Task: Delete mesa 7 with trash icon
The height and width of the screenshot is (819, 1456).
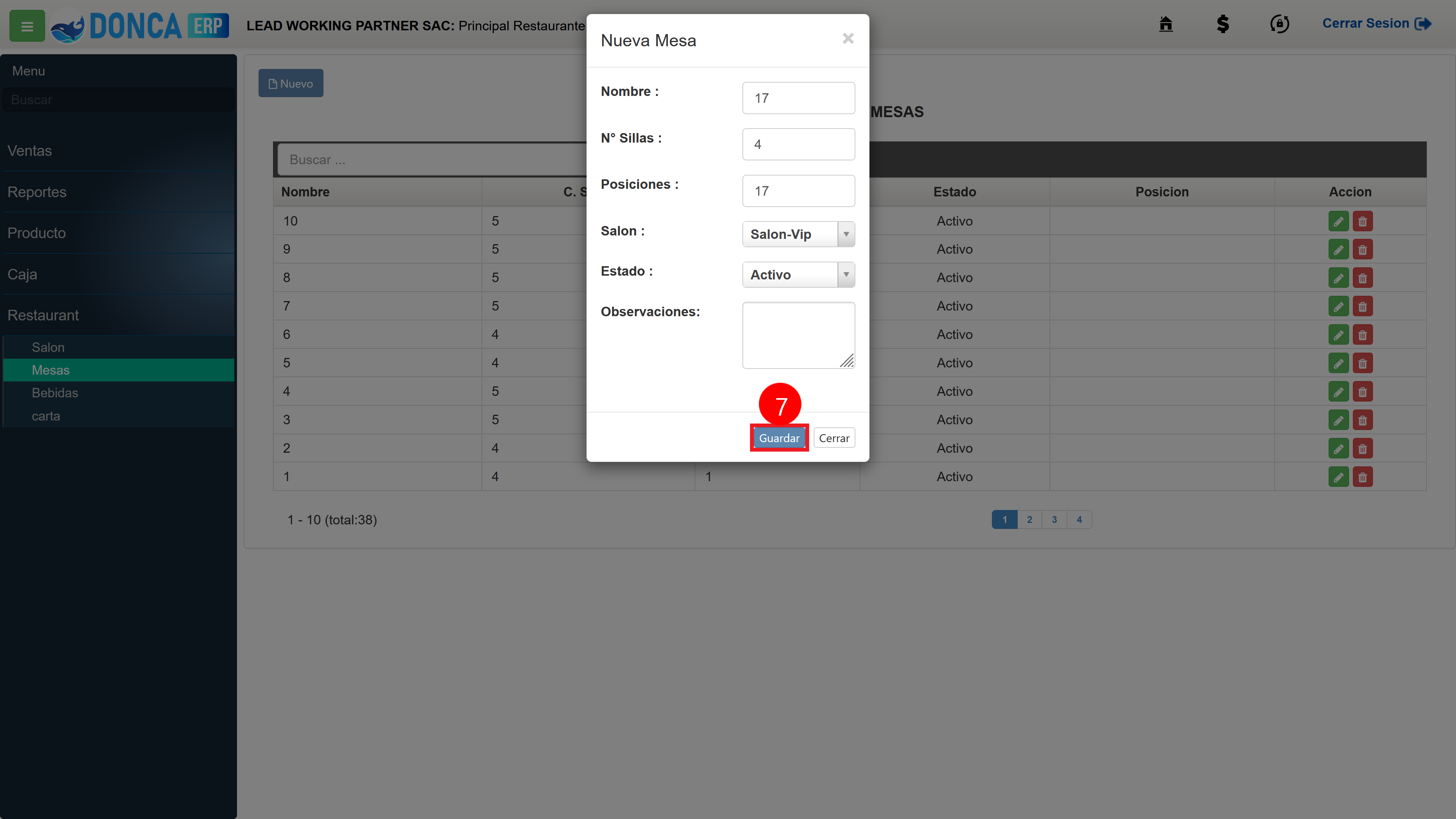Action: click(1362, 306)
